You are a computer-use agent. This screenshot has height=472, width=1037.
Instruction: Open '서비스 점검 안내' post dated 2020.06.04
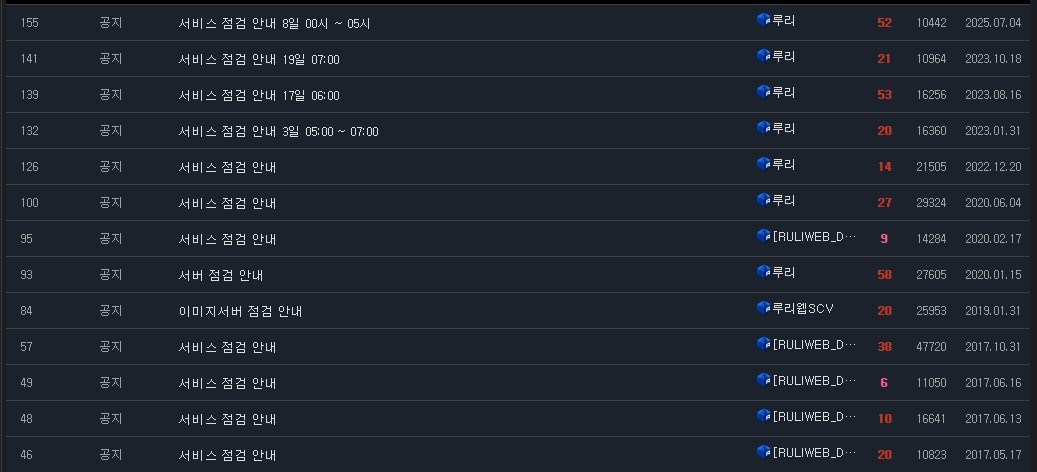coord(228,203)
